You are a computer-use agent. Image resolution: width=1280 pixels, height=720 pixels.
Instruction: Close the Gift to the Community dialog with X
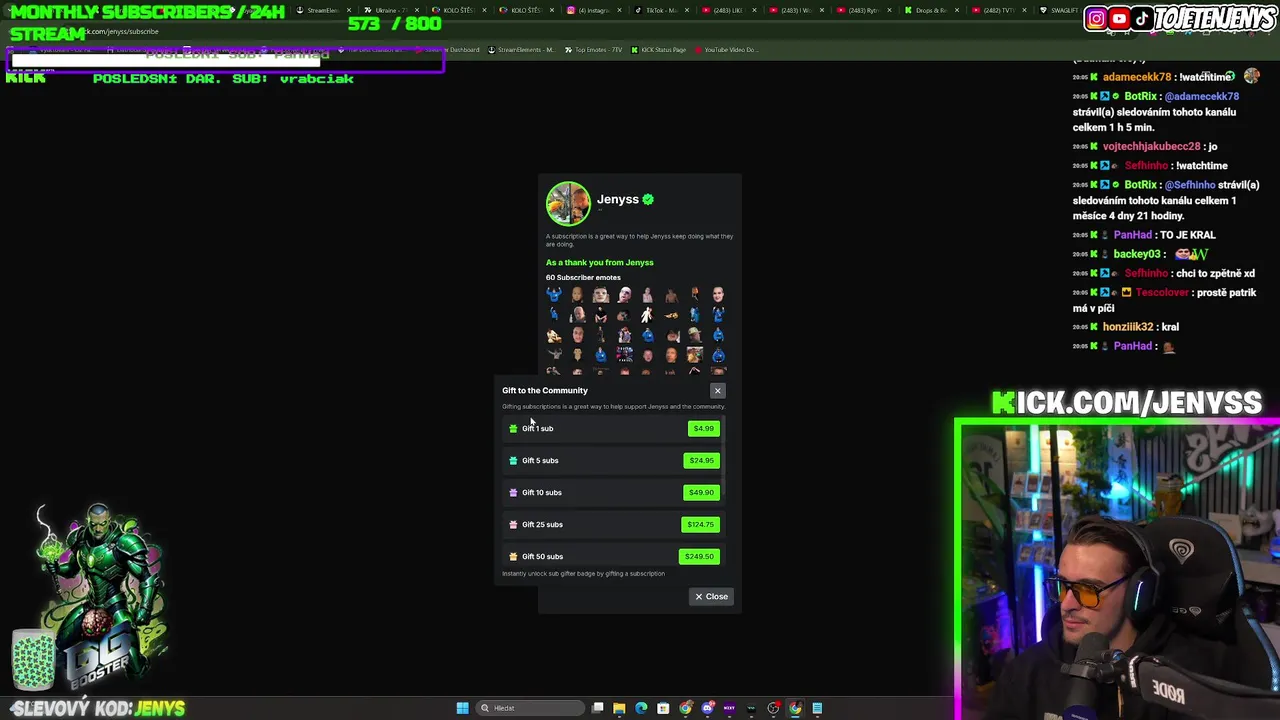tap(717, 391)
